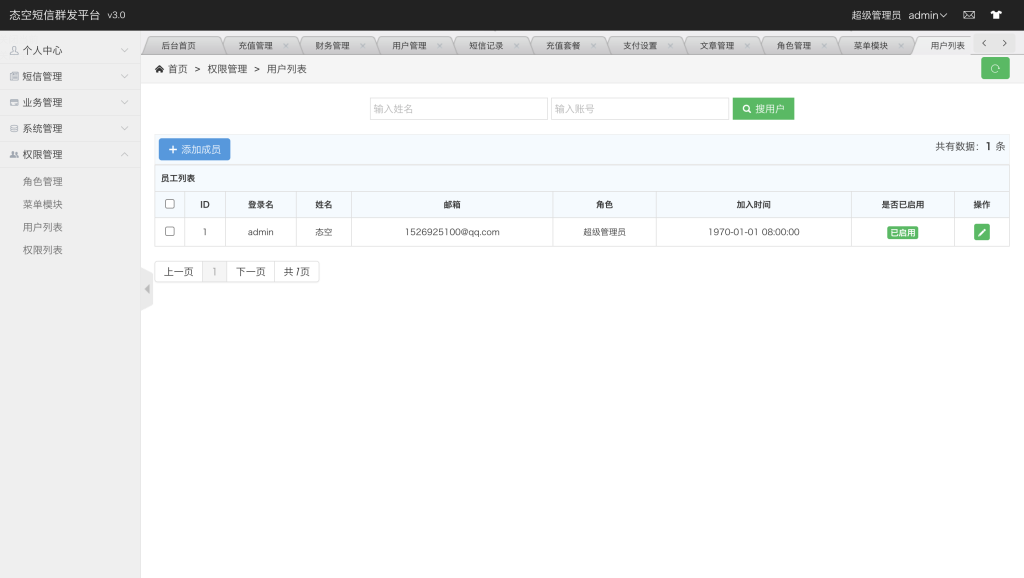Click the 搜用户 search button
Viewport: 1024px width, 578px height.
[x=763, y=108]
